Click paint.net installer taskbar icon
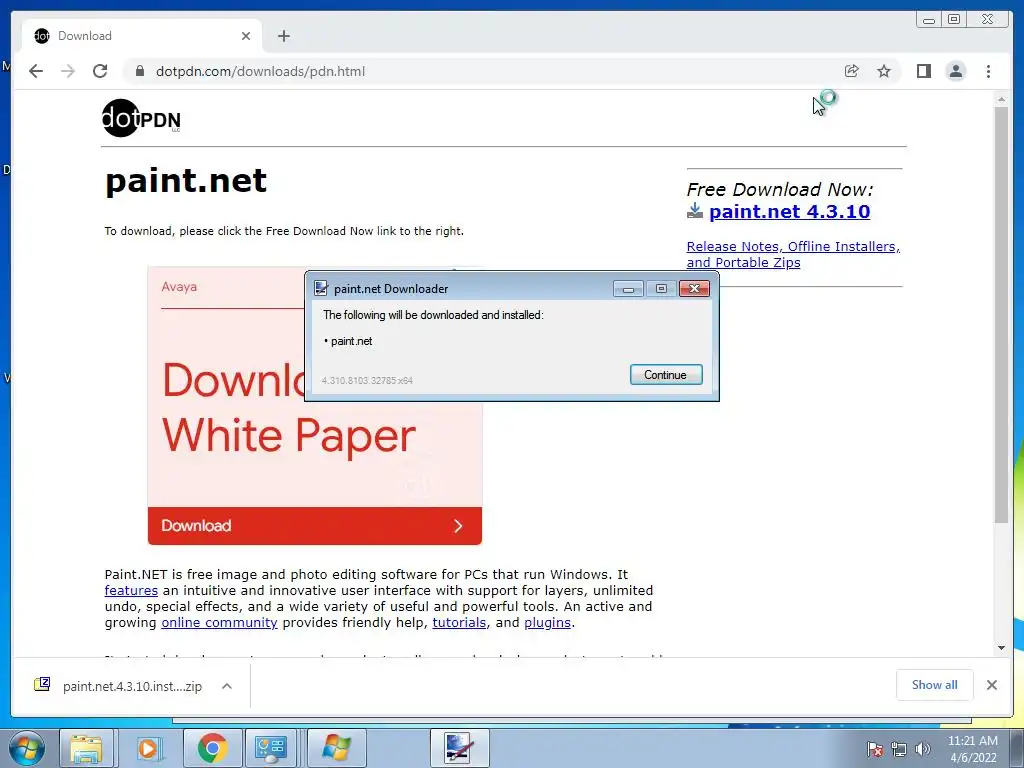 click(459, 748)
